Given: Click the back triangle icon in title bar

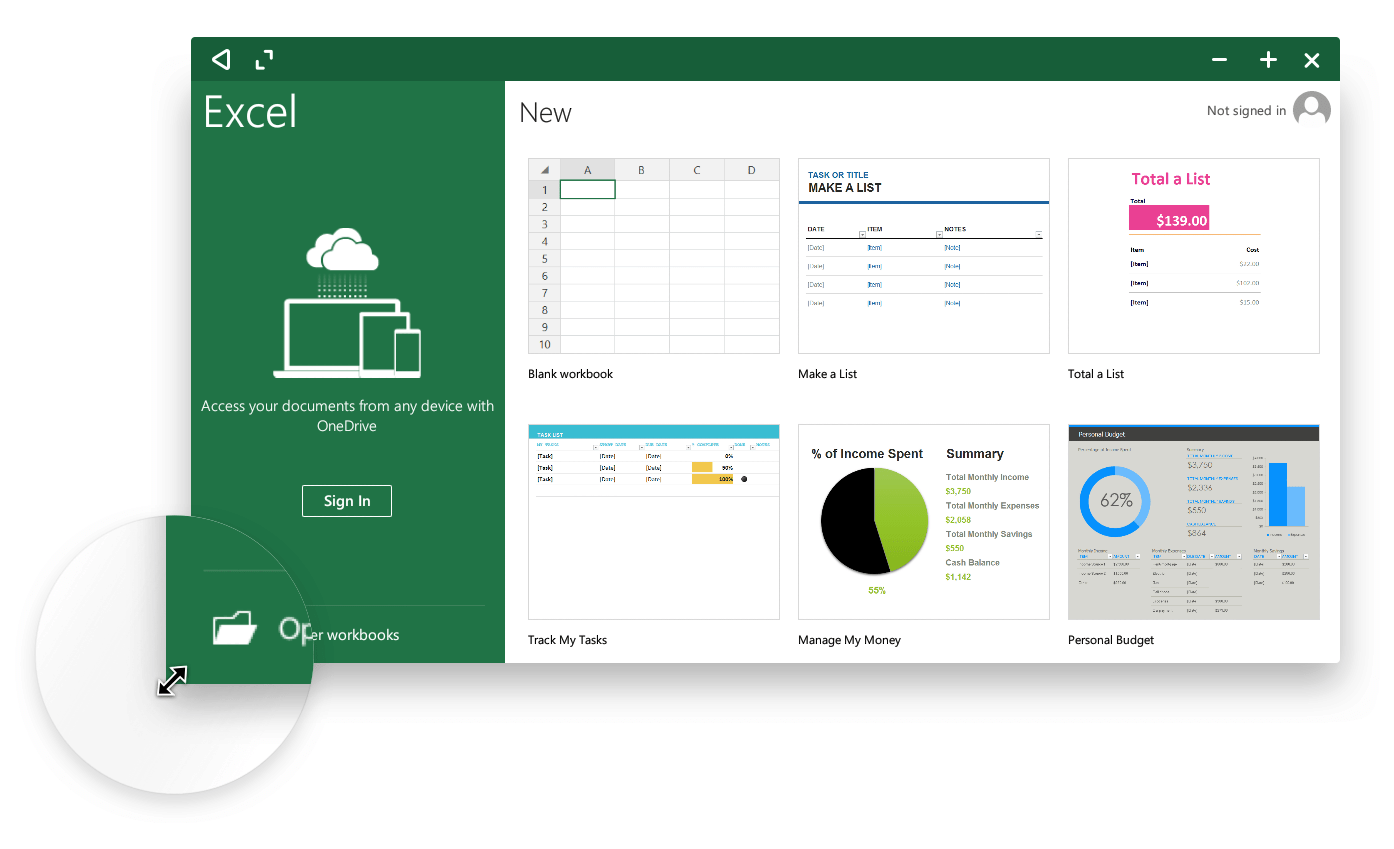Looking at the screenshot, I should pyautogui.click(x=221, y=60).
